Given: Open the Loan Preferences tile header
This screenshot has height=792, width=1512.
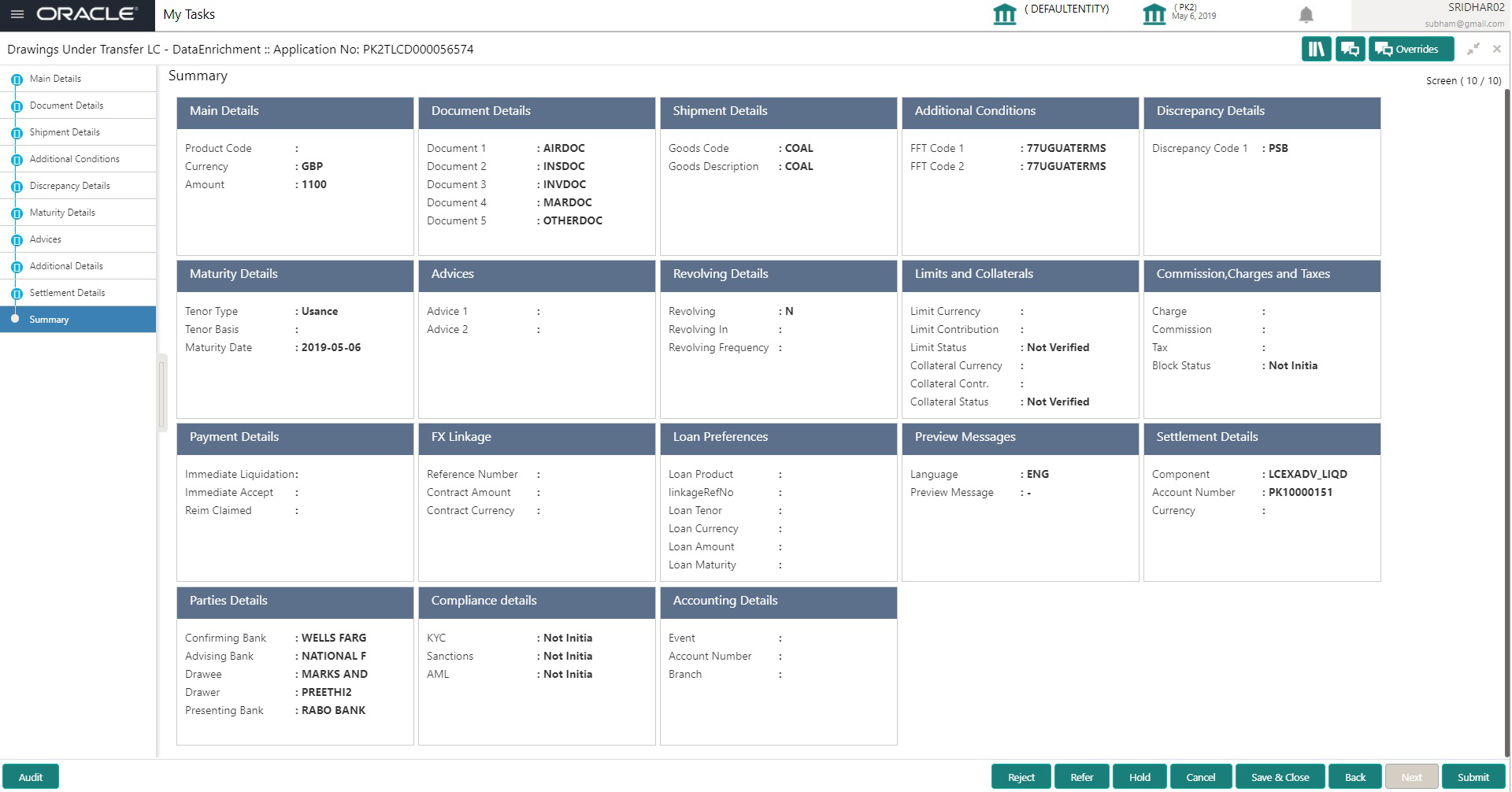Looking at the screenshot, I should click(779, 438).
